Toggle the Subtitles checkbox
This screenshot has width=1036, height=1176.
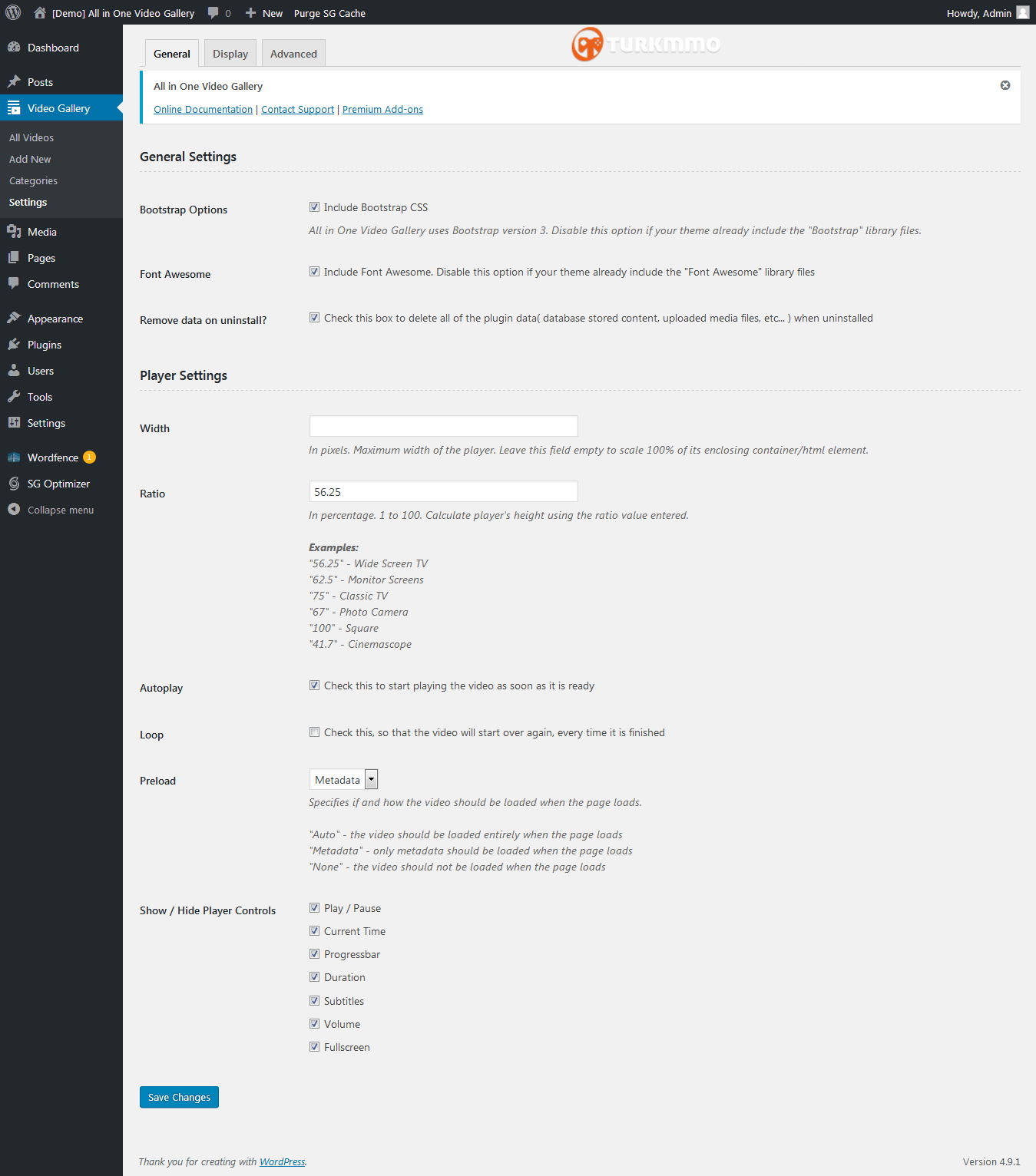pyautogui.click(x=314, y=1000)
